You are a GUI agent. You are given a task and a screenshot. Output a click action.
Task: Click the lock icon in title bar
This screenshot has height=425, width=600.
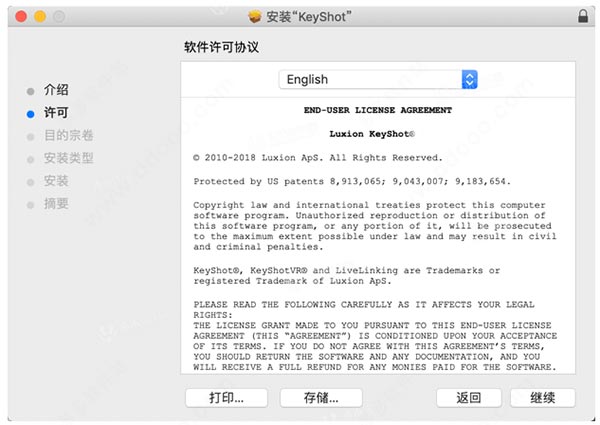583,16
